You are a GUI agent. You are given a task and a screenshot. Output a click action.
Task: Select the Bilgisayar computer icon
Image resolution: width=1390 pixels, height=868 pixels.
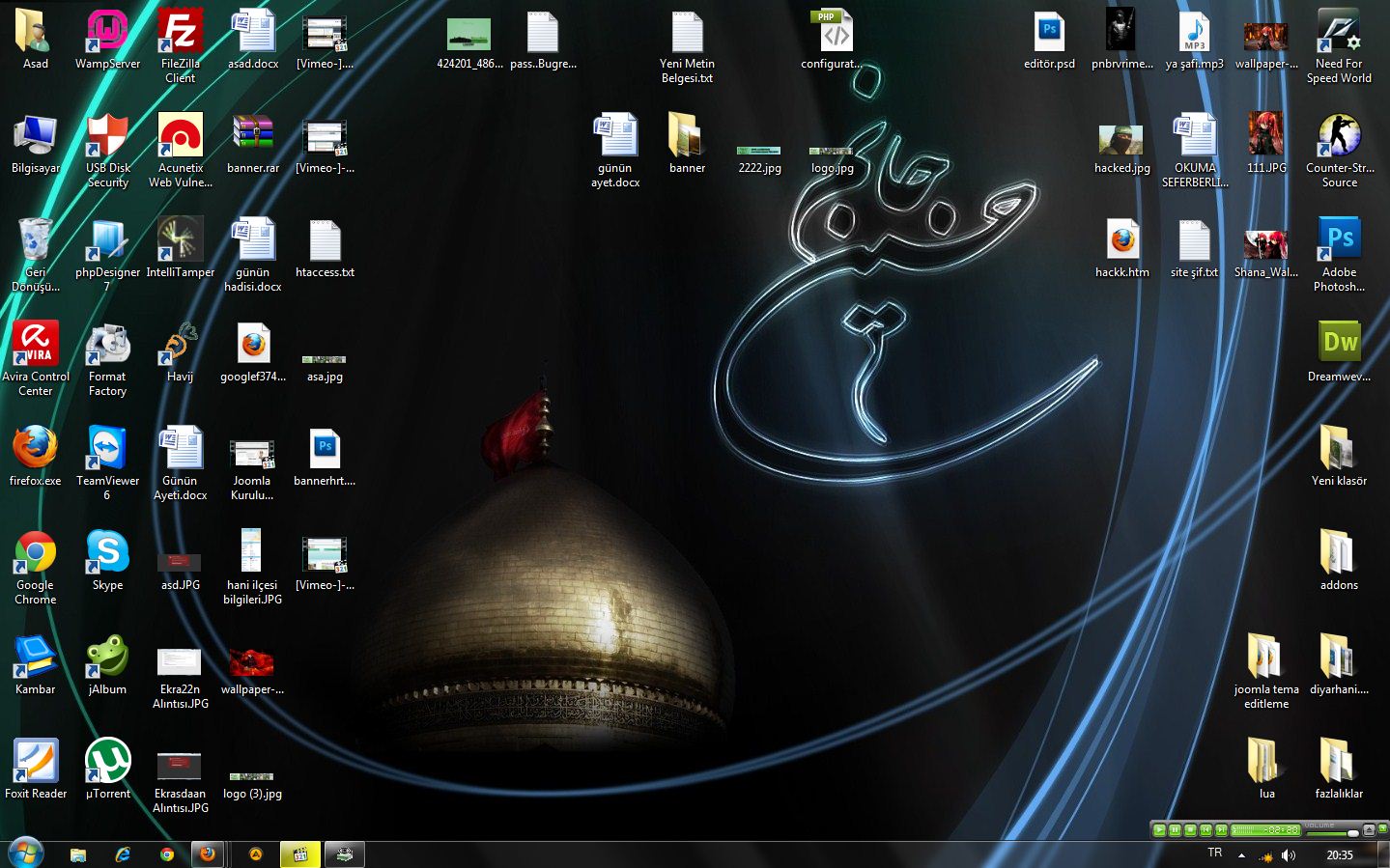[36, 144]
